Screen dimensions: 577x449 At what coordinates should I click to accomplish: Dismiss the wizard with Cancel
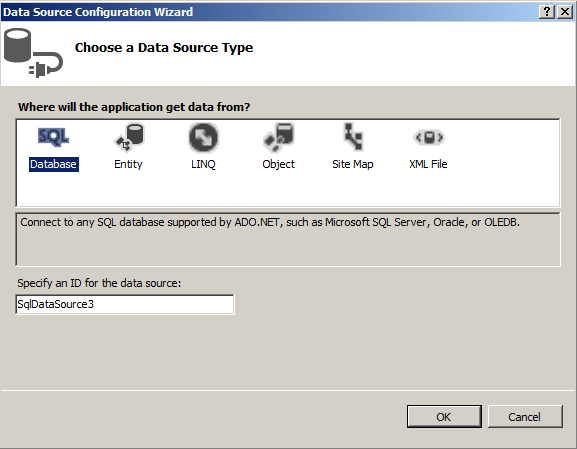click(x=525, y=417)
